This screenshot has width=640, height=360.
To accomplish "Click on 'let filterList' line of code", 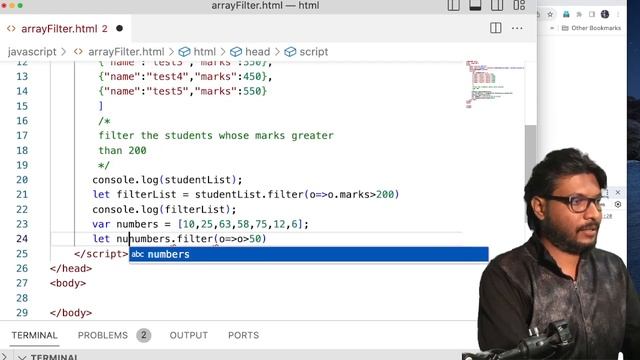I will coord(245,195).
